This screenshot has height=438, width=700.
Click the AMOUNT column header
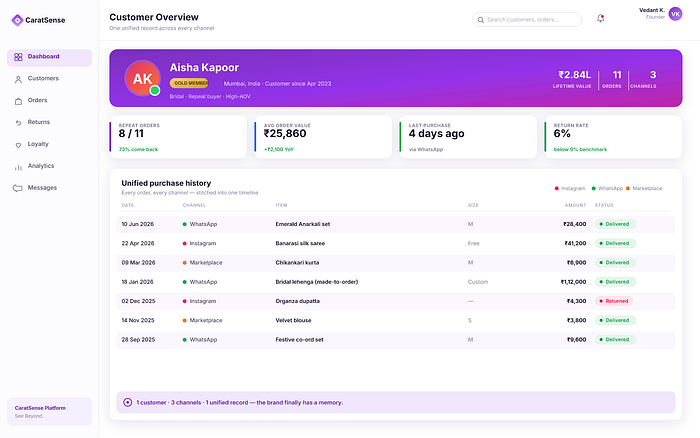[575, 205]
